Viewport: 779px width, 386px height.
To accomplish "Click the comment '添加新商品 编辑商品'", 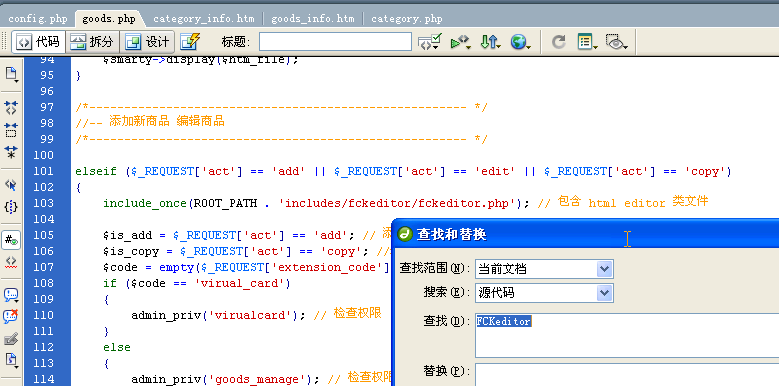I will [167, 121].
